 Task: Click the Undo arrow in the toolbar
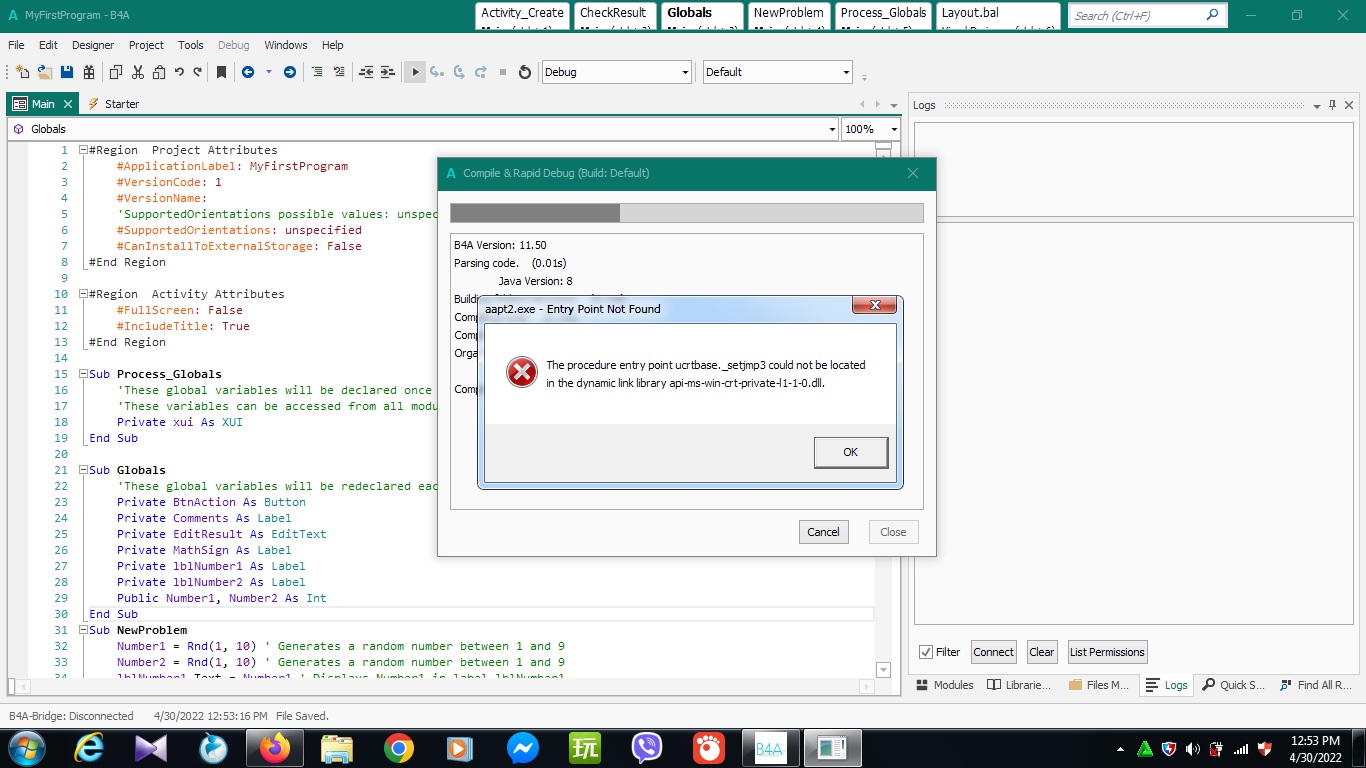179,72
